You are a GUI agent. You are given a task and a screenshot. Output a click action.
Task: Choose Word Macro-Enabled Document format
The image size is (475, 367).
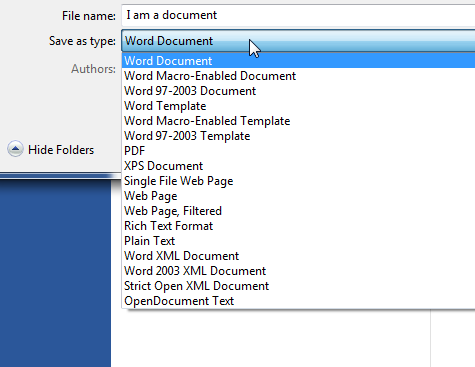299,76
